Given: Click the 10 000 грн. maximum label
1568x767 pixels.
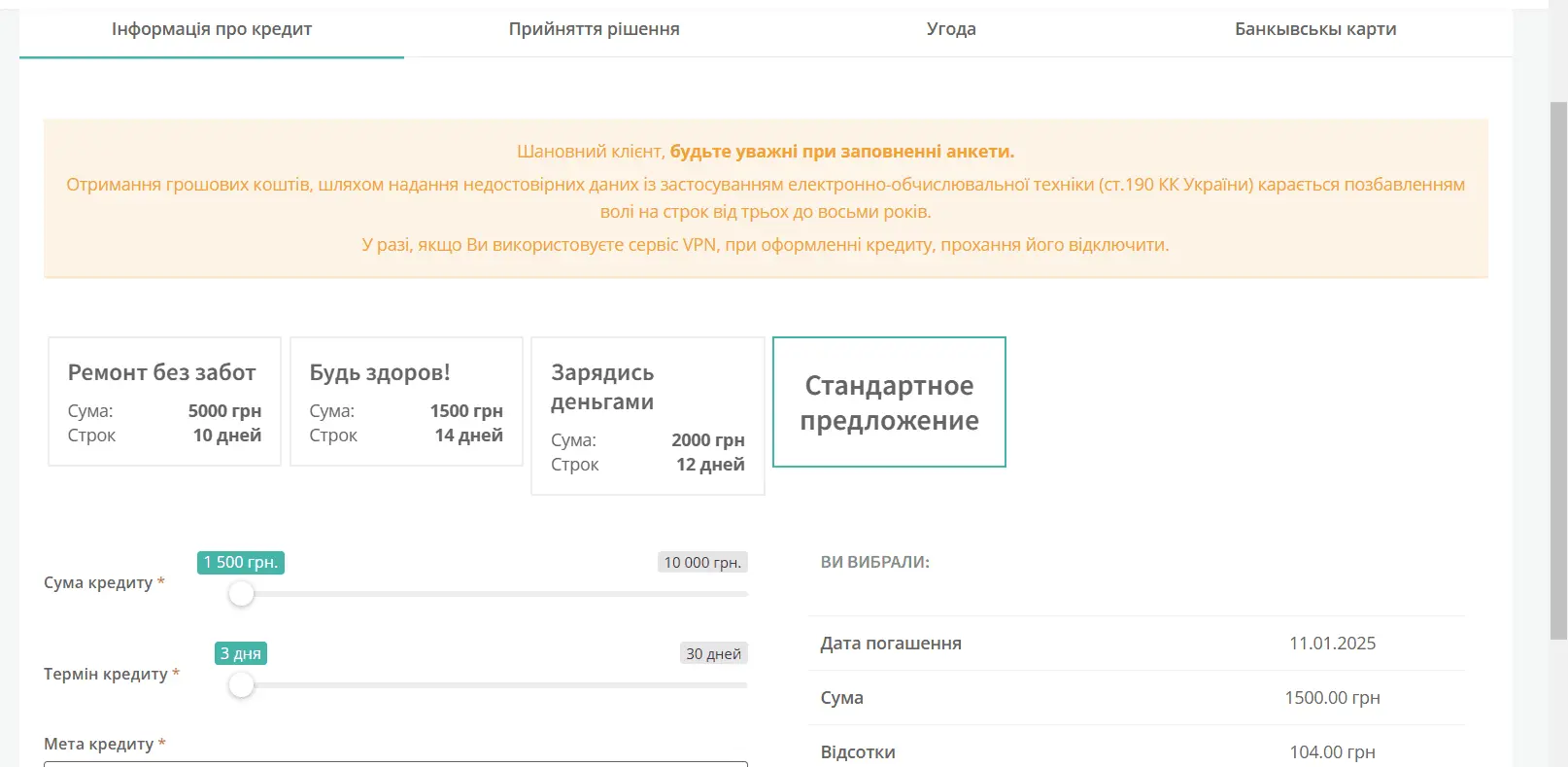Looking at the screenshot, I should pos(702,563).
